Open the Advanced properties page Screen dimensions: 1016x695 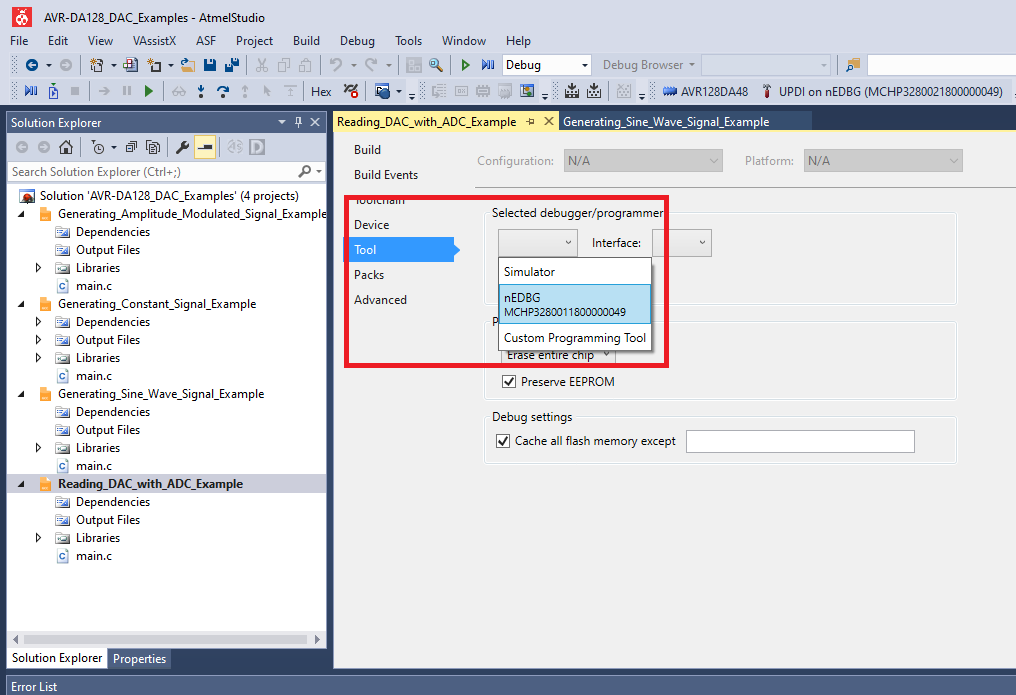(380, 300)
